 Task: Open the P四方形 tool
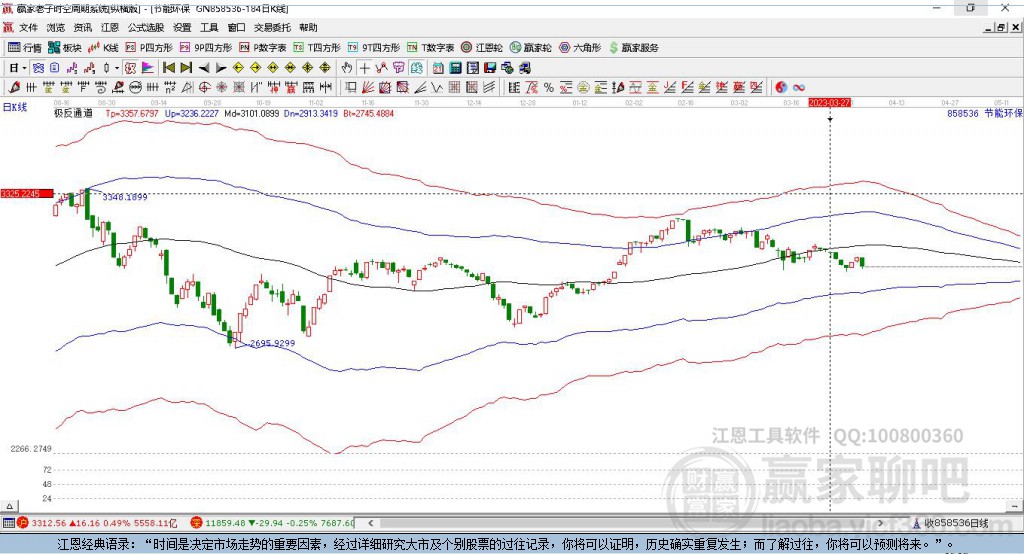(149, 48)
